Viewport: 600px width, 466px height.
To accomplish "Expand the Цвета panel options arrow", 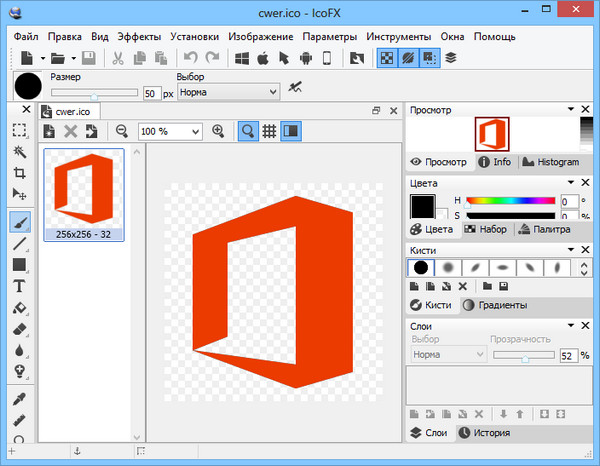I will point(571,182).
